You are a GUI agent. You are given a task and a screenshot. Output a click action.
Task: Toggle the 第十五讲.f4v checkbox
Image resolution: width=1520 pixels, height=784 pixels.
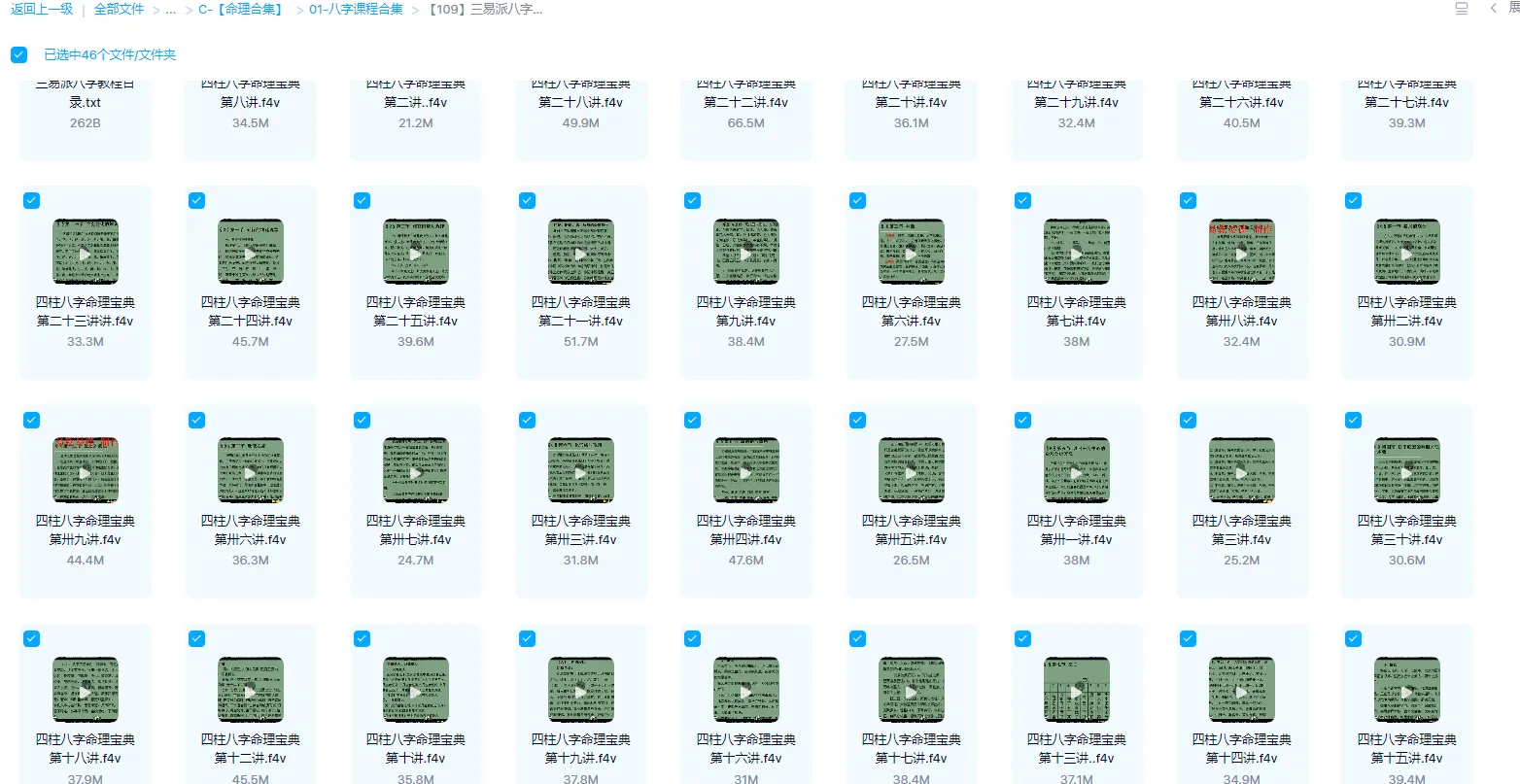tap(1353, 638)
